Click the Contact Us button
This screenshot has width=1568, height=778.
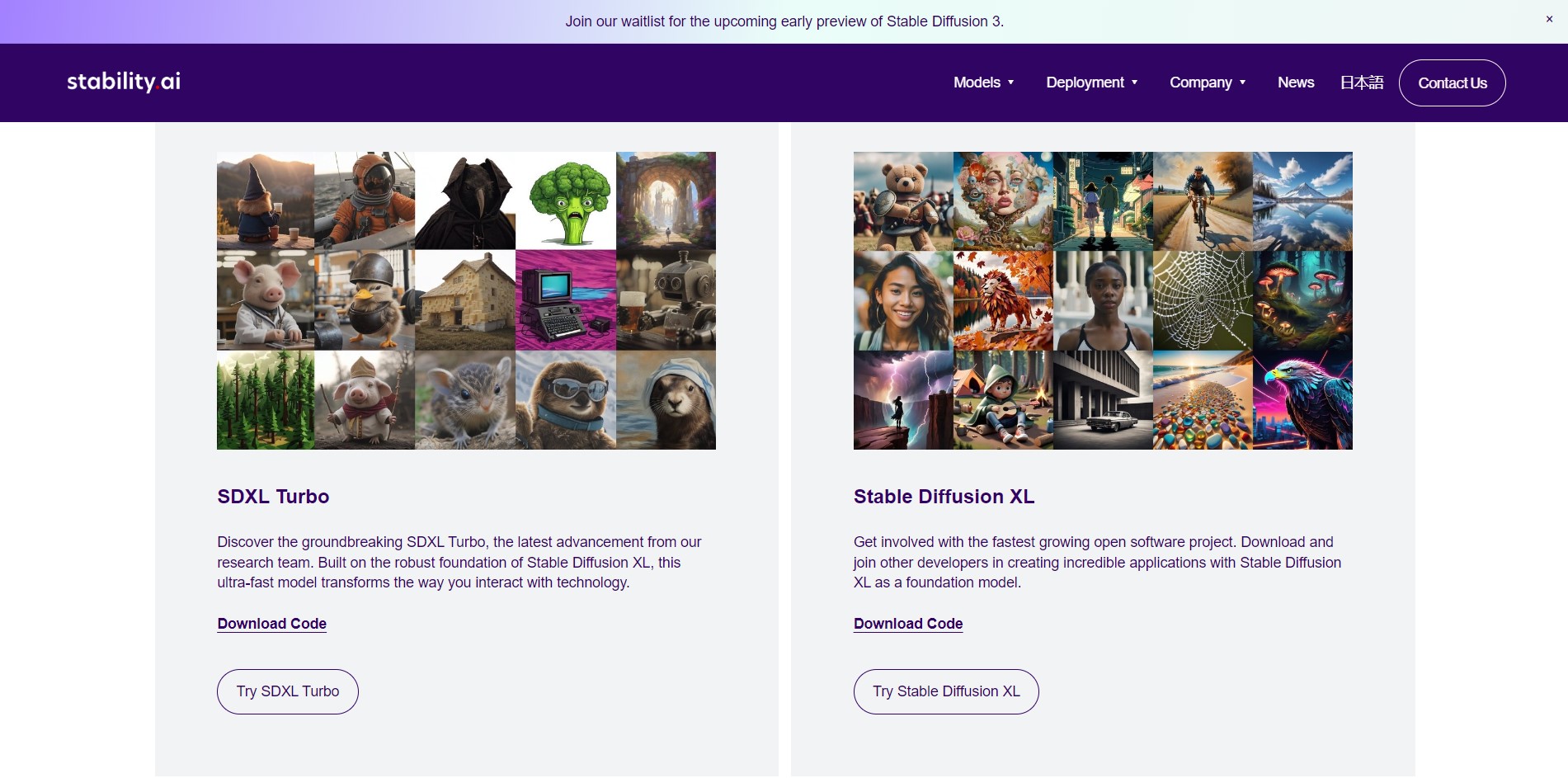pos(1453,83)
